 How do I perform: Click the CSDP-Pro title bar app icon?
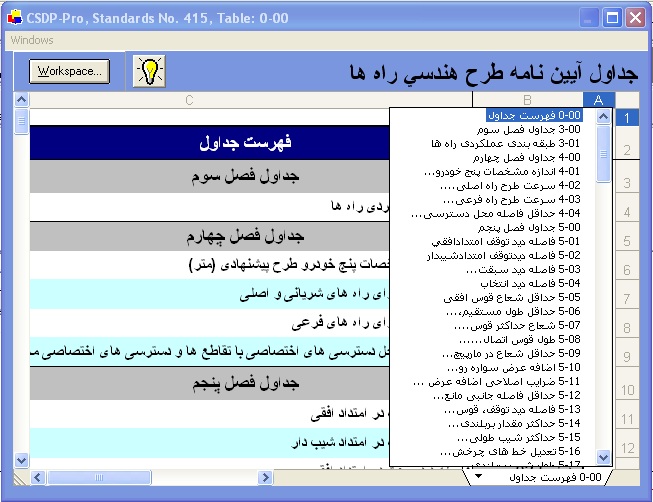[15, 18]
